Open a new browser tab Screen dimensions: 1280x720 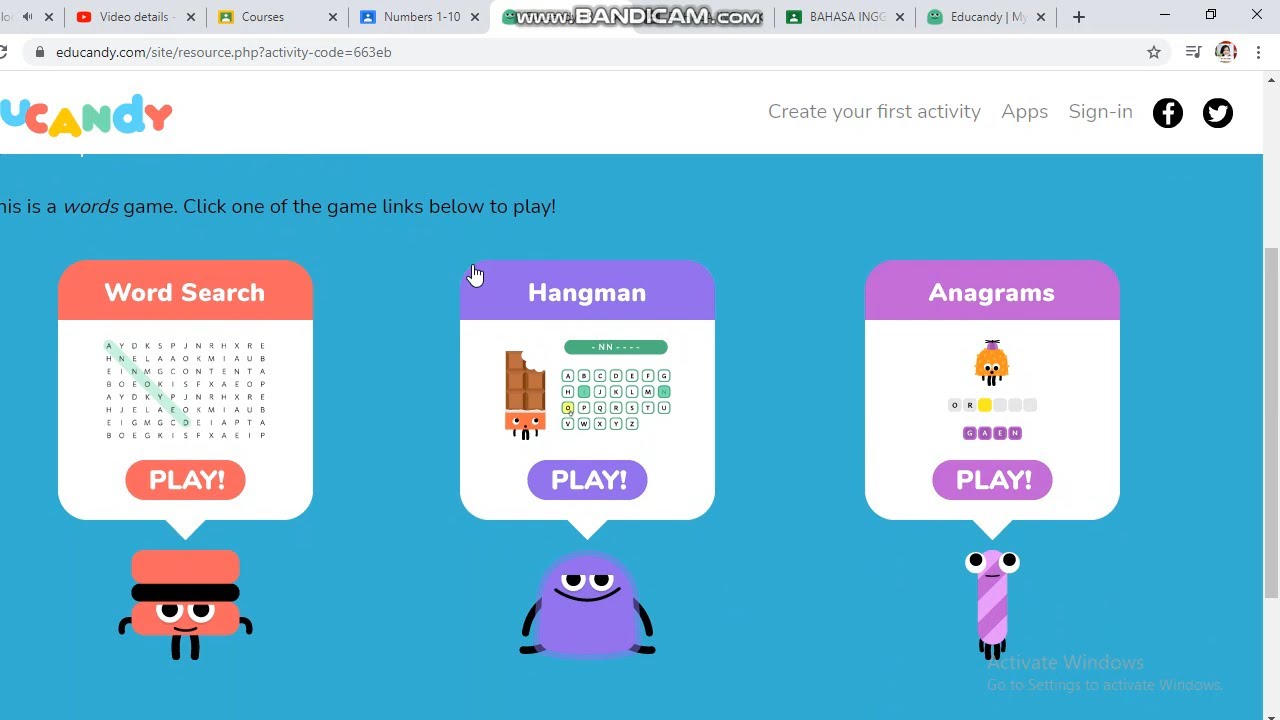click(1078, 17)
